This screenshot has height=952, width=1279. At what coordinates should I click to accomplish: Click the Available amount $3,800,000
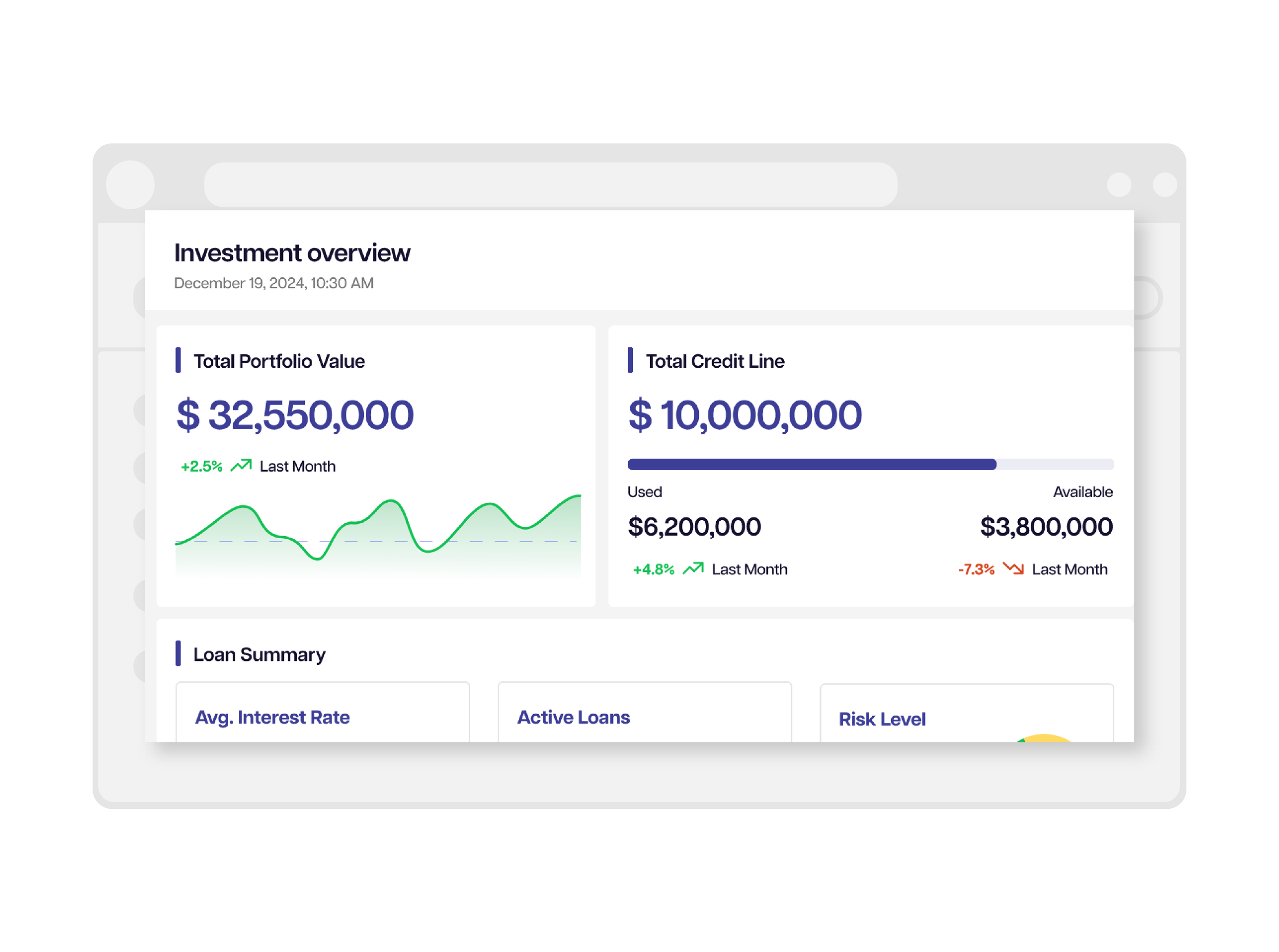1046,526
